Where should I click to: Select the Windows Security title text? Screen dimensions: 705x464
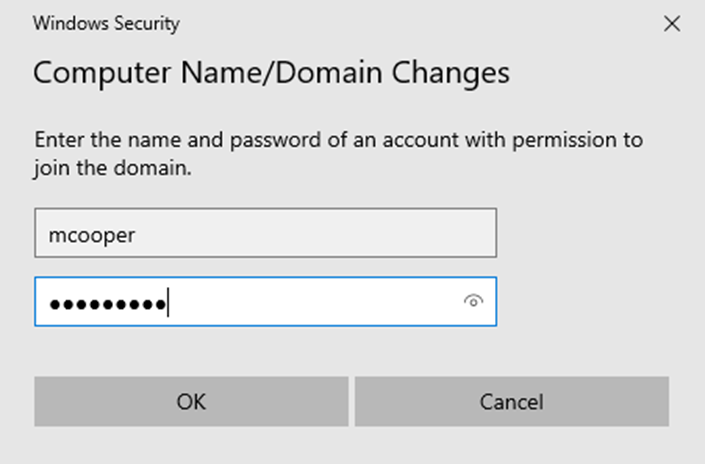click(x=106, y=23)
